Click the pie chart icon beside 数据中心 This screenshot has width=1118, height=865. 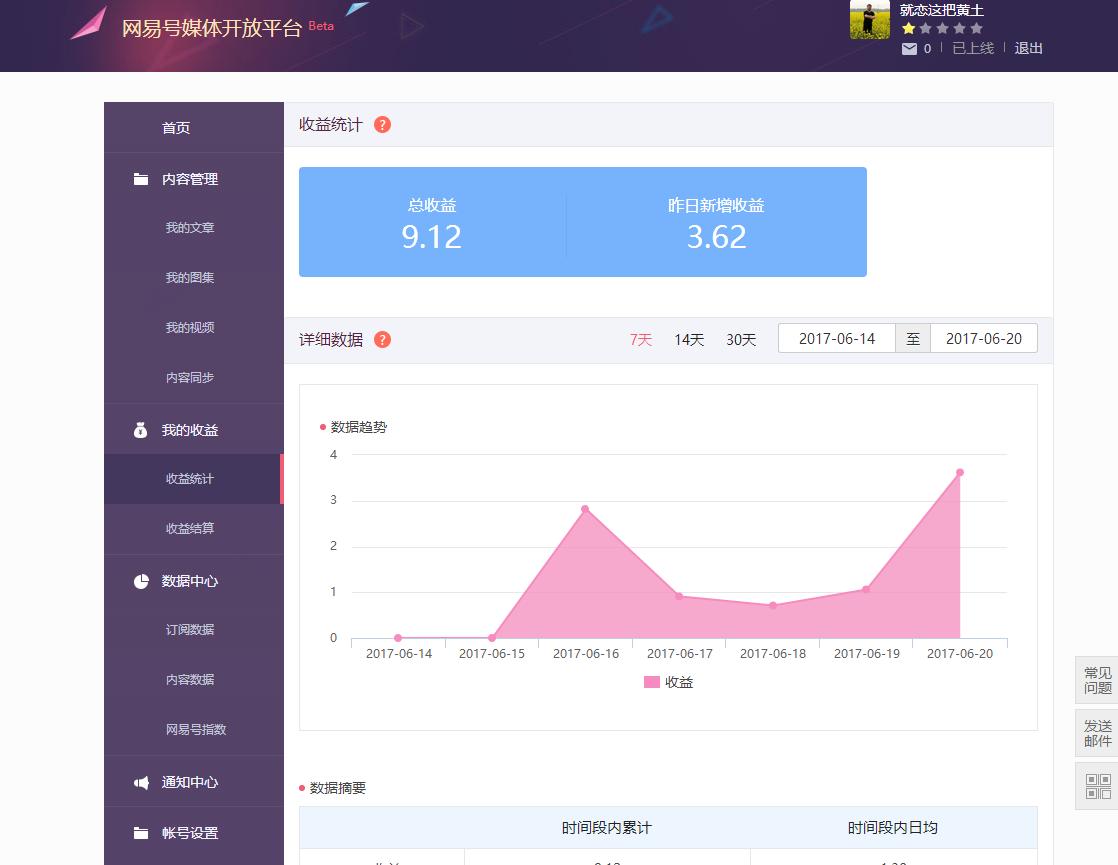pos(140,580)
